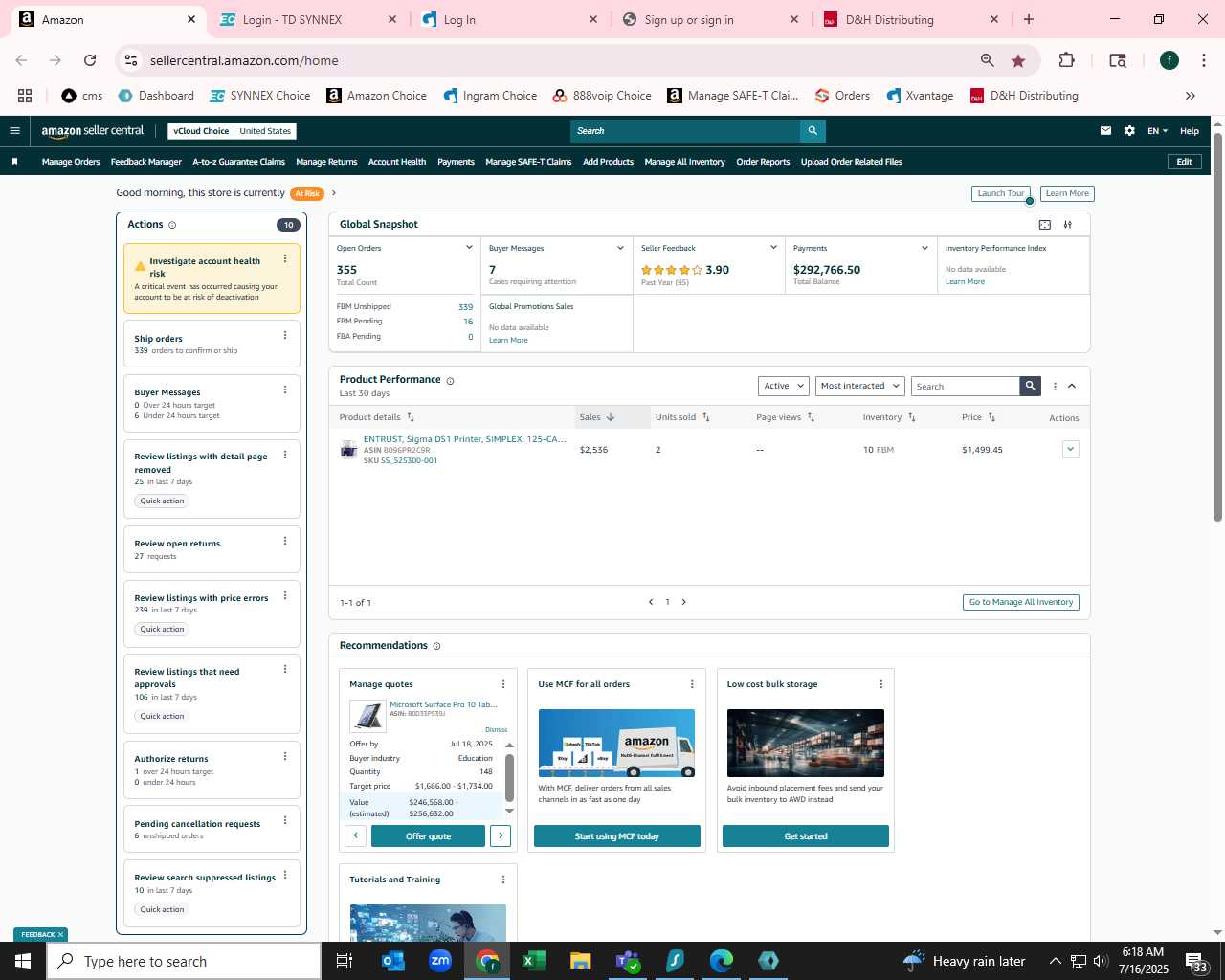Open Manage quotes card options menu
Viewport: 1225px width, 980px height.
click(503, 684)
